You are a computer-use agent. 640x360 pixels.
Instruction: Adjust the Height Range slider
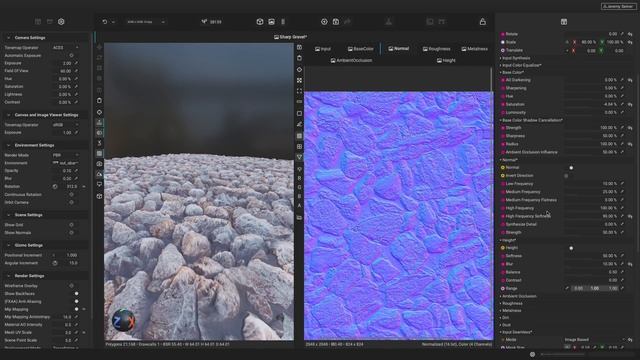[595, 288]
